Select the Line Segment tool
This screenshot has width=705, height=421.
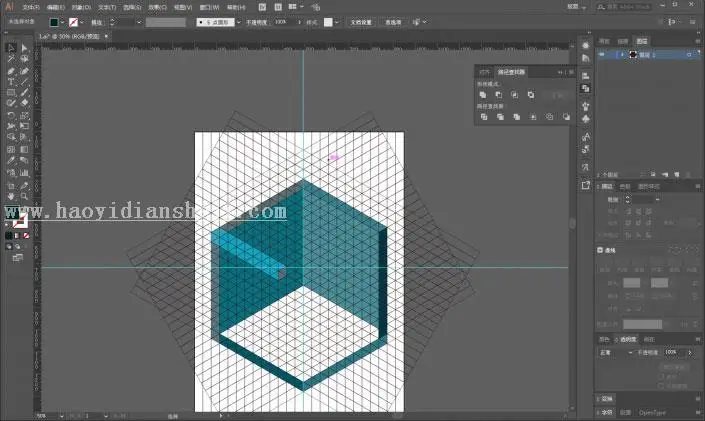point(24,82)
